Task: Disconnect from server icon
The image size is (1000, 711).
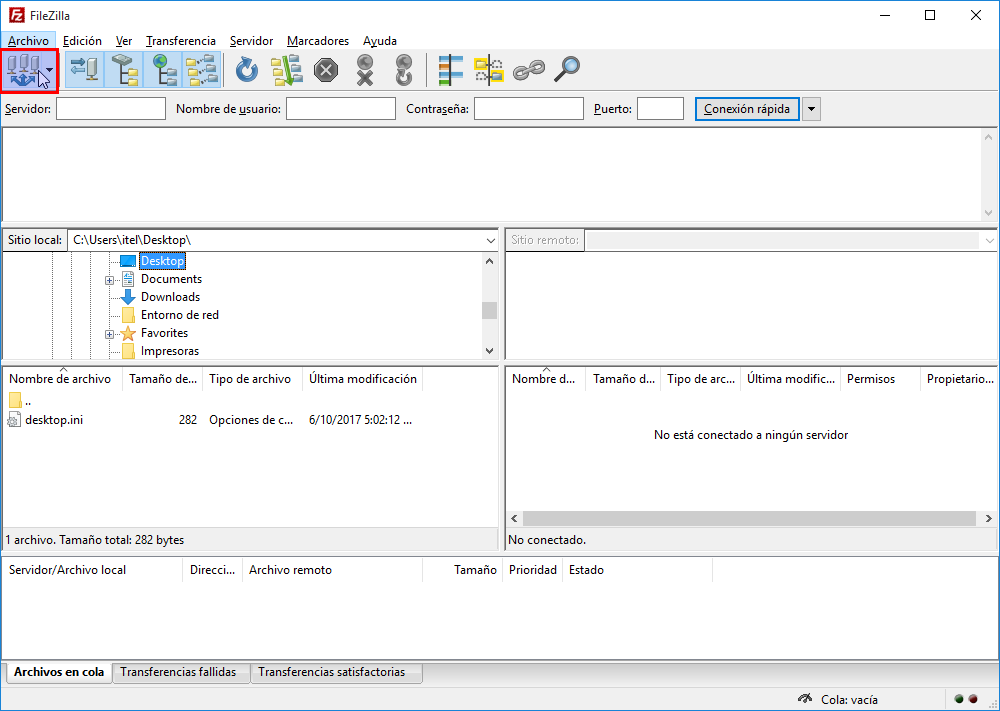Action: (x=365, y=70)
